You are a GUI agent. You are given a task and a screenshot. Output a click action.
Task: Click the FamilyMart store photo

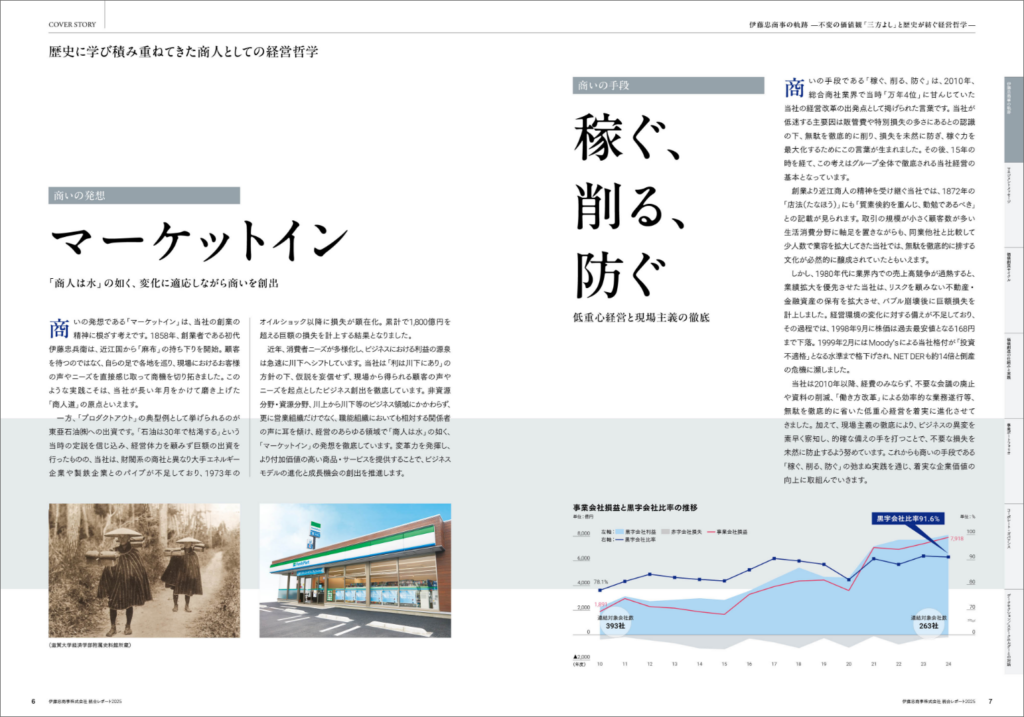coord(355,570)
